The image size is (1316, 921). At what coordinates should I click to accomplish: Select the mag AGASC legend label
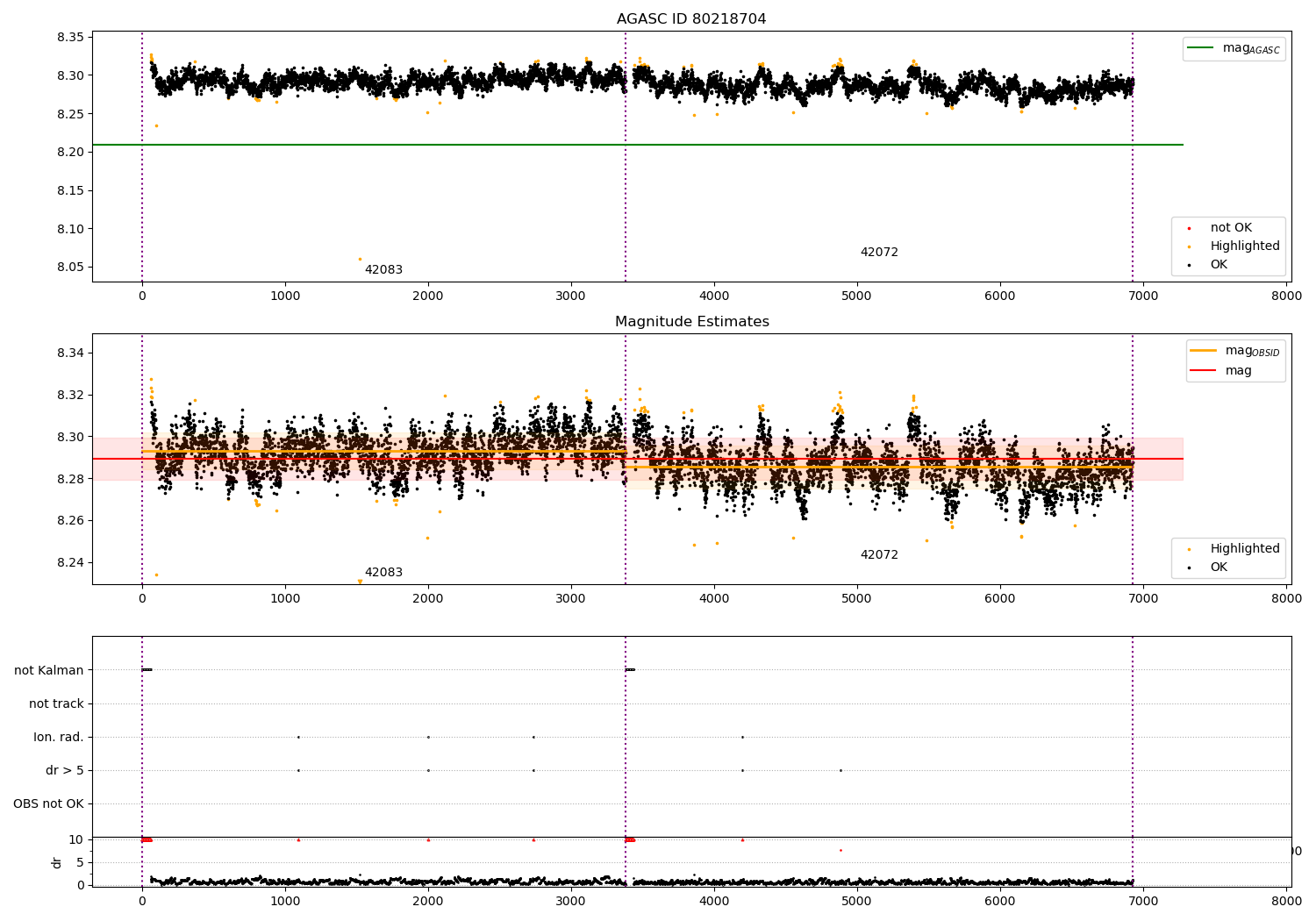[x=1251, y=49]
